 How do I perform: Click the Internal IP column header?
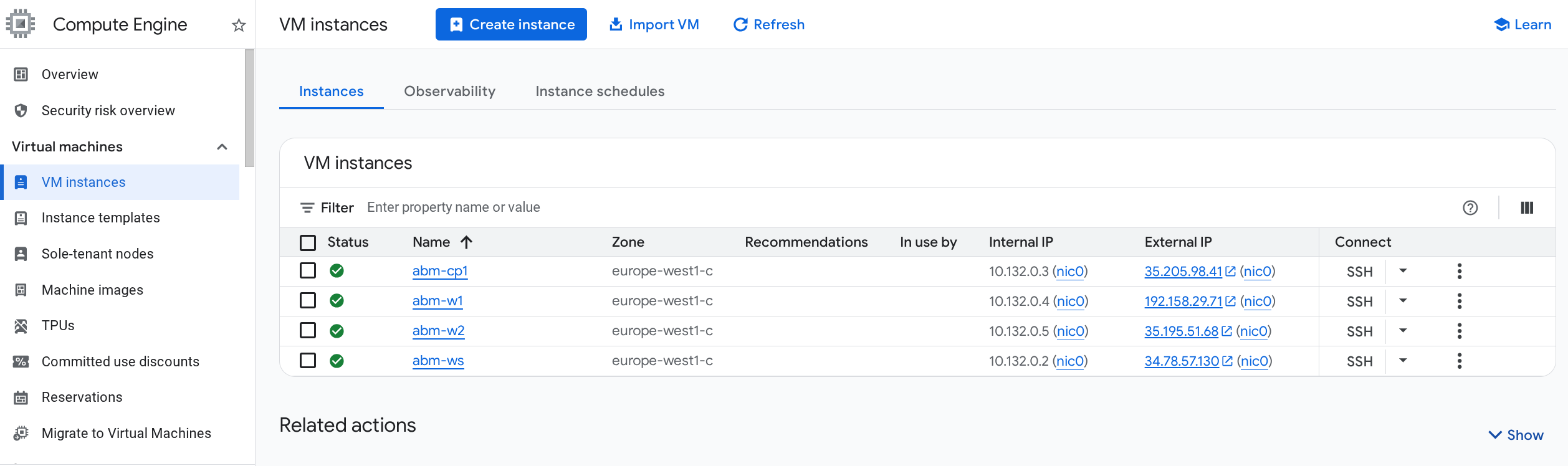point(1021,242)
